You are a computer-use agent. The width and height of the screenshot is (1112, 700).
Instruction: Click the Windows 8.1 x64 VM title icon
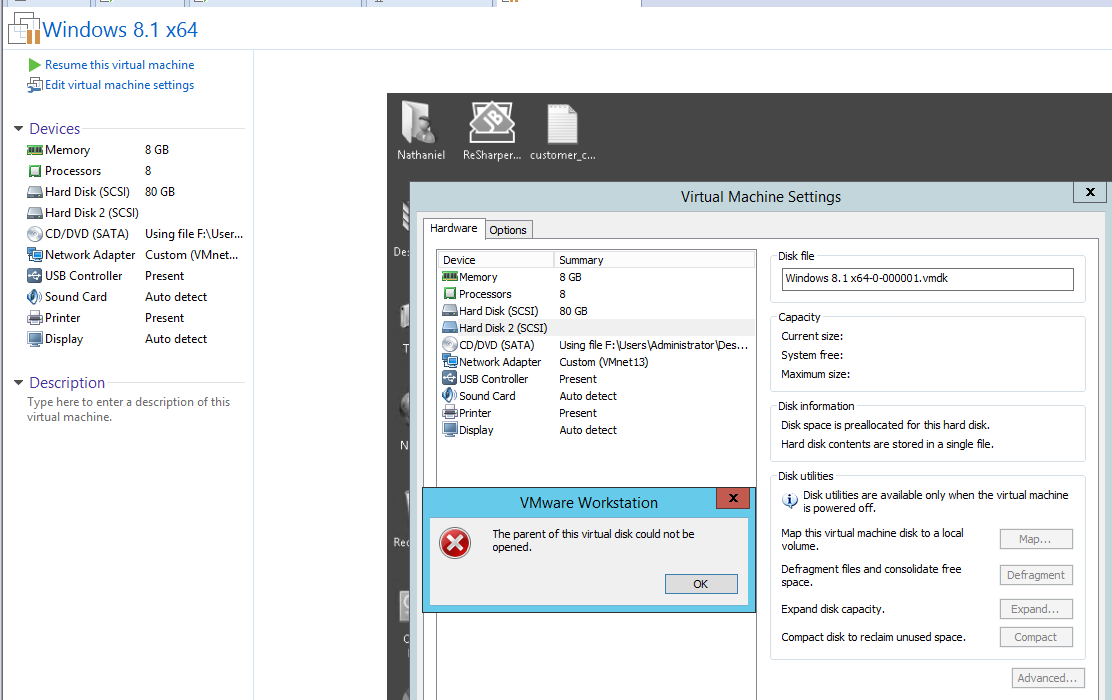[x=23, y=28]
